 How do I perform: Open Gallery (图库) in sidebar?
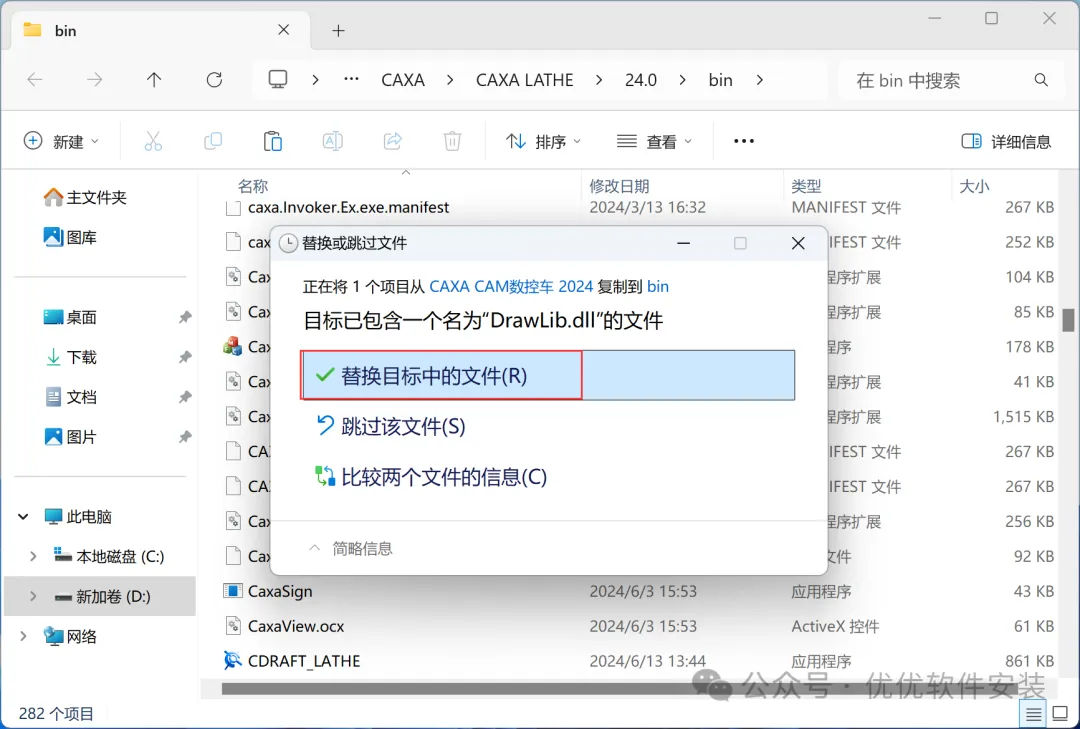point(70,238)
